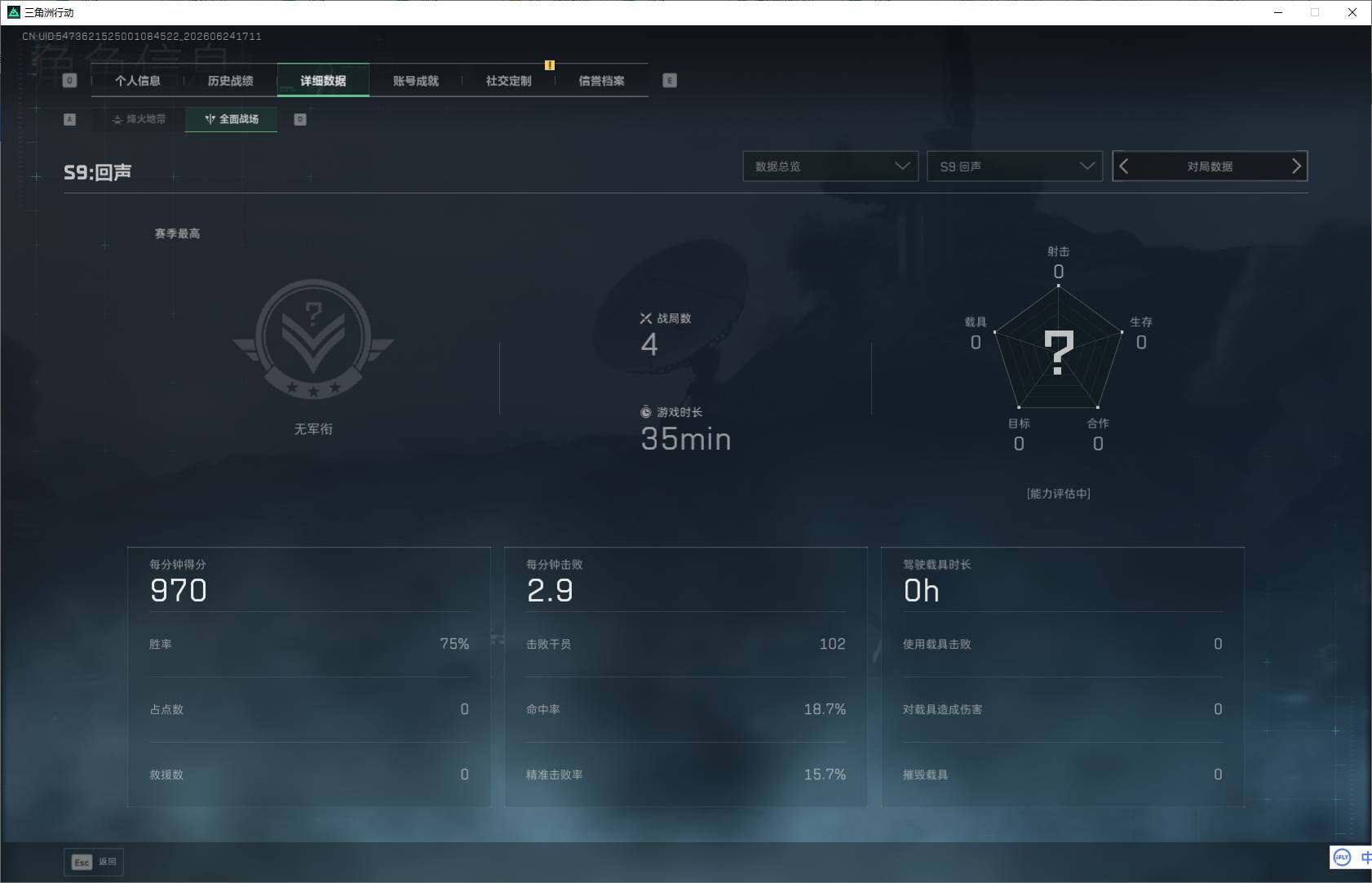Click the 目标 radar label
This screenshot has width=1372, height=883.
pos(1019,424)
